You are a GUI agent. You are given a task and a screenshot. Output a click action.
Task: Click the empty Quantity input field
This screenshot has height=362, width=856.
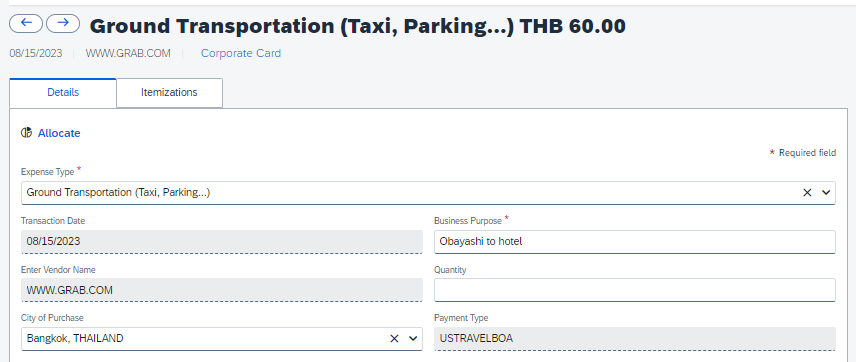click(634, 290)
